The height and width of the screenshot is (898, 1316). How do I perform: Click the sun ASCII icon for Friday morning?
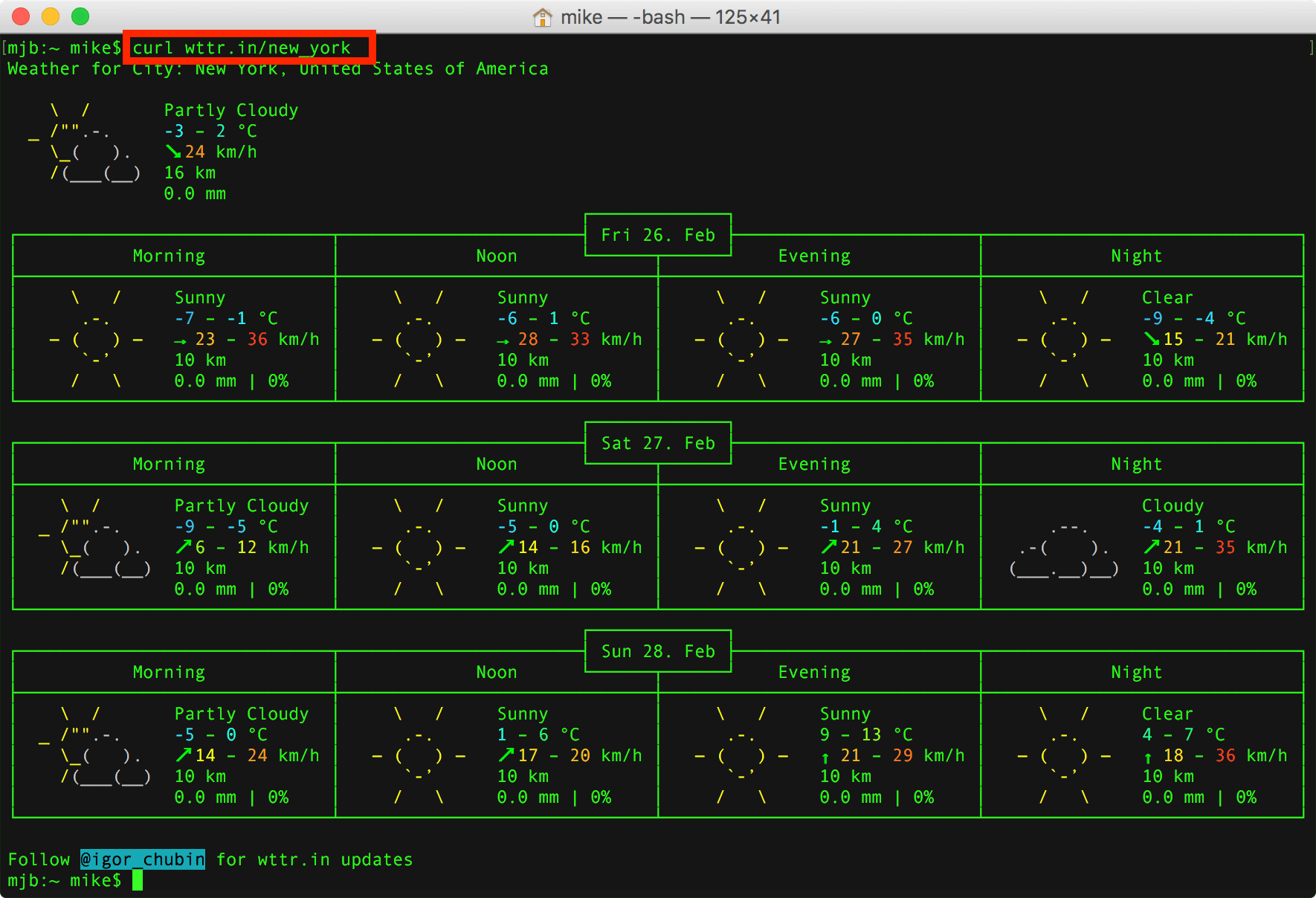pyautogui.click(x=96, y=340)
